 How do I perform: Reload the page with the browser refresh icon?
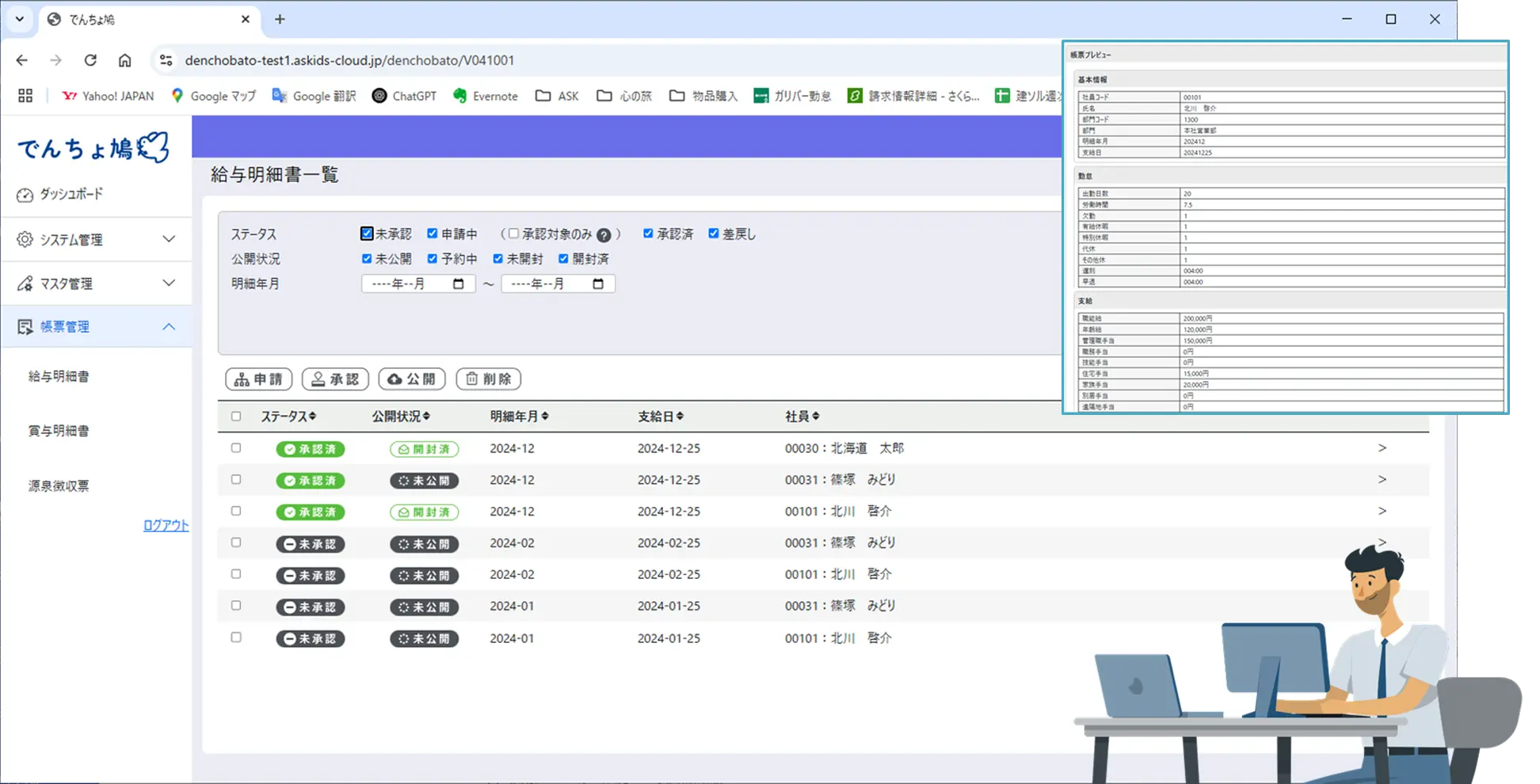pyautogui.click(x=90, y=60)
